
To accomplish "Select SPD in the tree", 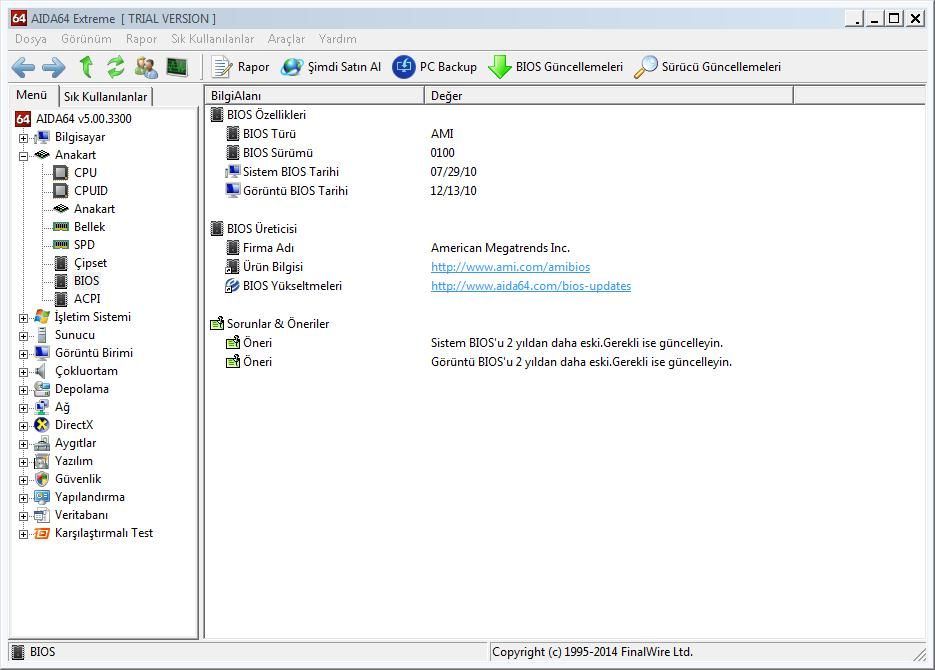I will (x=84, y=244).
